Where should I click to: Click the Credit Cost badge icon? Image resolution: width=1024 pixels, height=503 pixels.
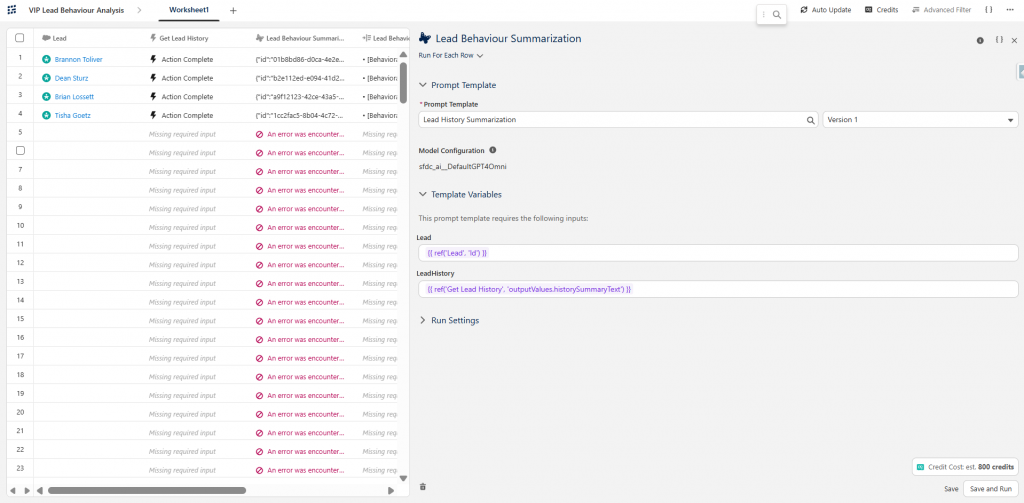pos(920,467)
